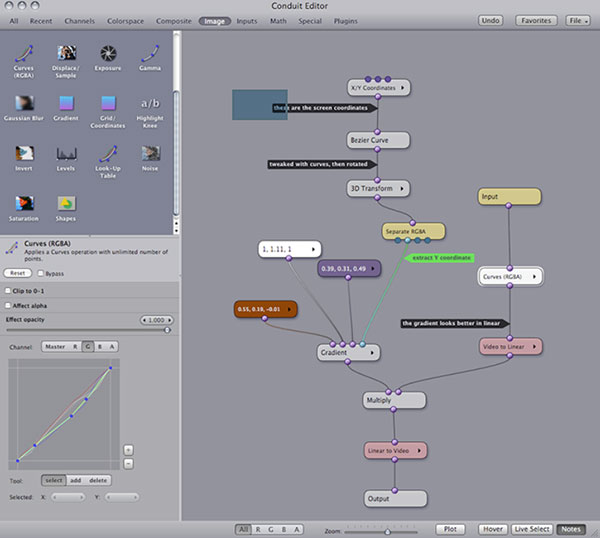Choose the Grid/Coordinates node icon
The width and height of the screenshot is (600, 538).
108,103
